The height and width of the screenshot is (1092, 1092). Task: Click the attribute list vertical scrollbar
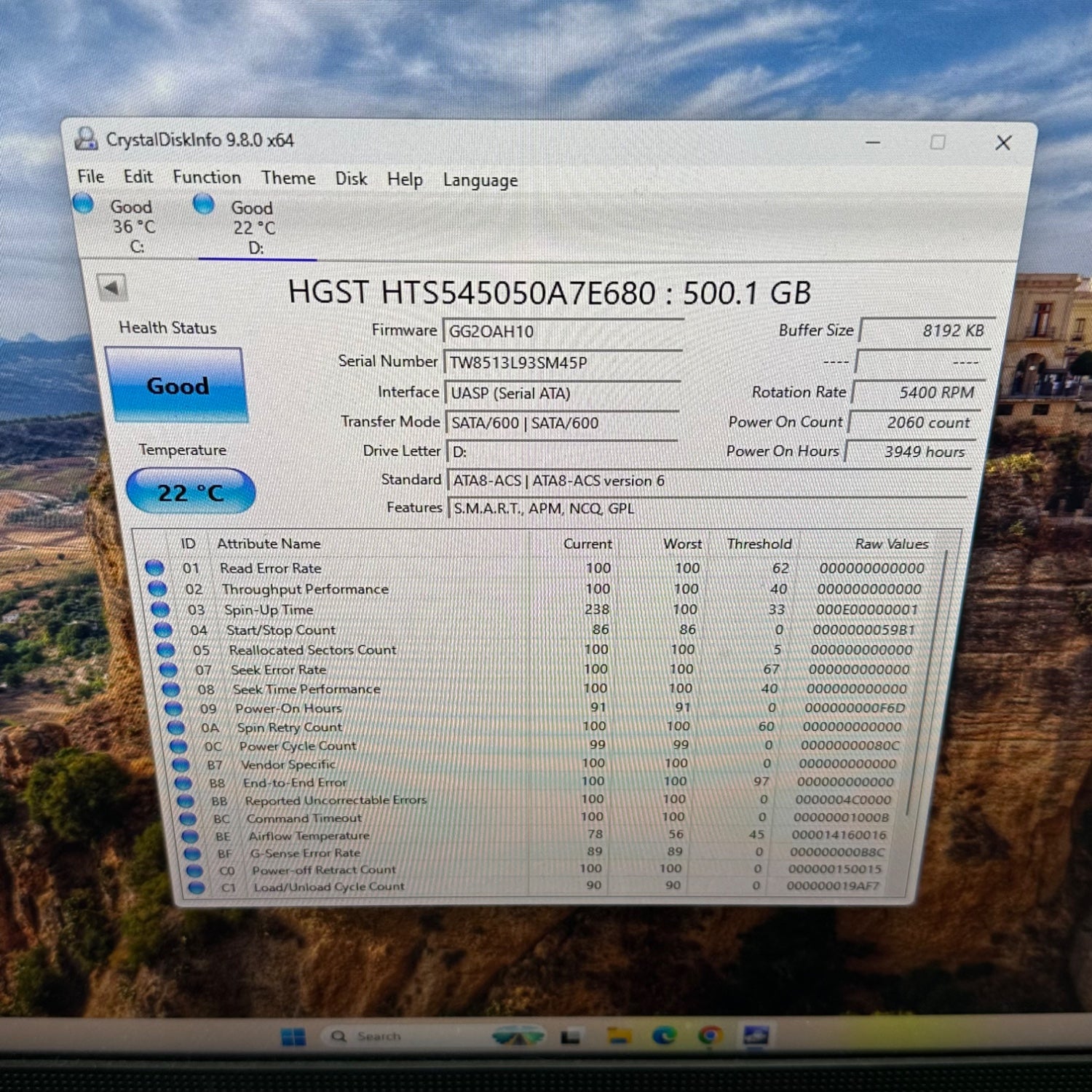click(x=927, y=683)
